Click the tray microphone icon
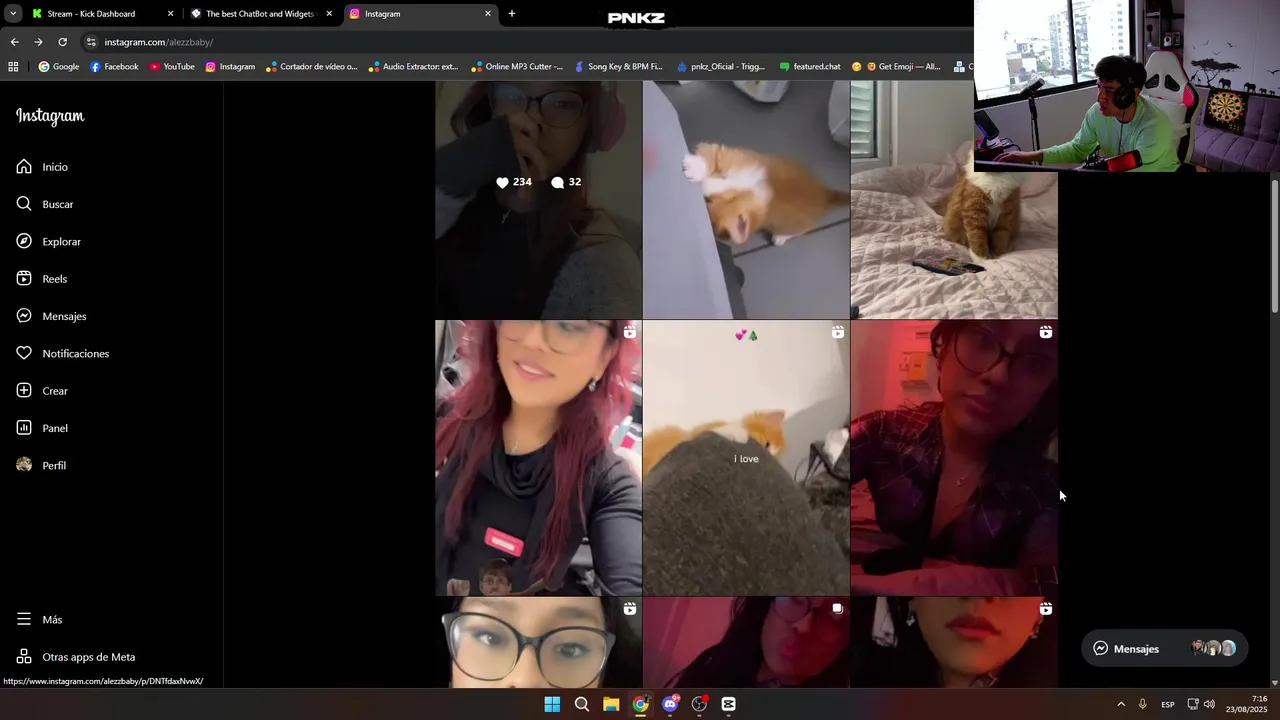 click(1142, 704)
